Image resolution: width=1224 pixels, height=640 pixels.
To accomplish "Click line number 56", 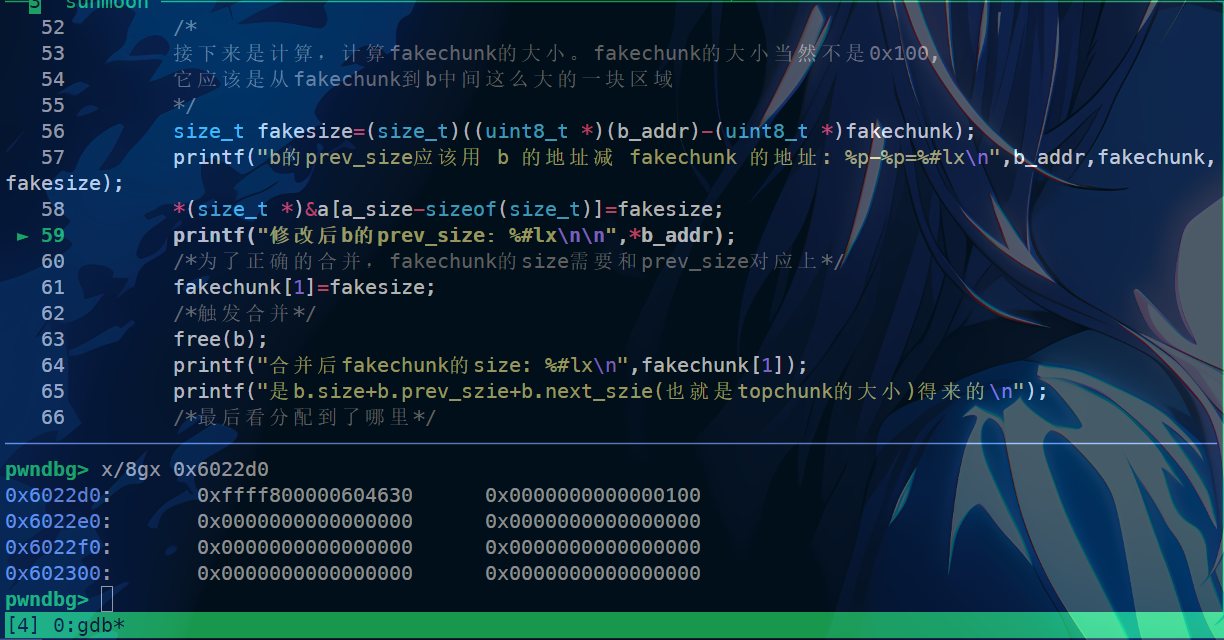I will pyautogui.click(x=53, y=131).
